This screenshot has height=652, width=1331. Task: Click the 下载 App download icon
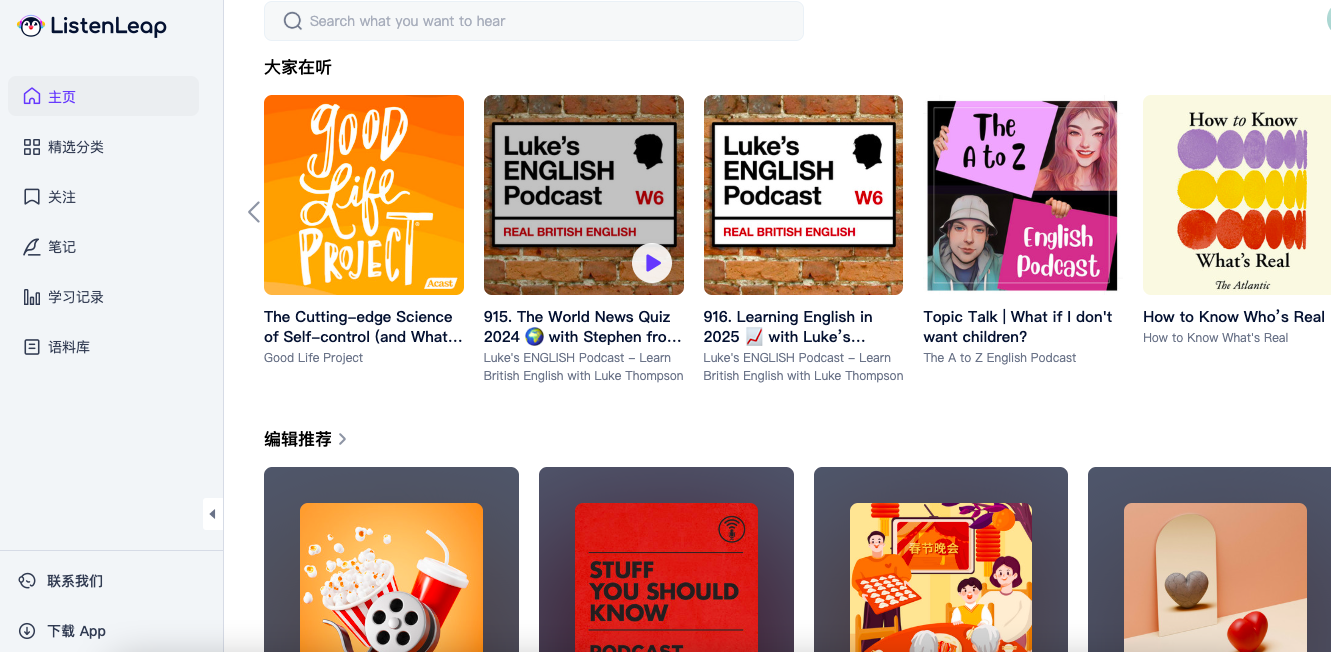[27, 631]
